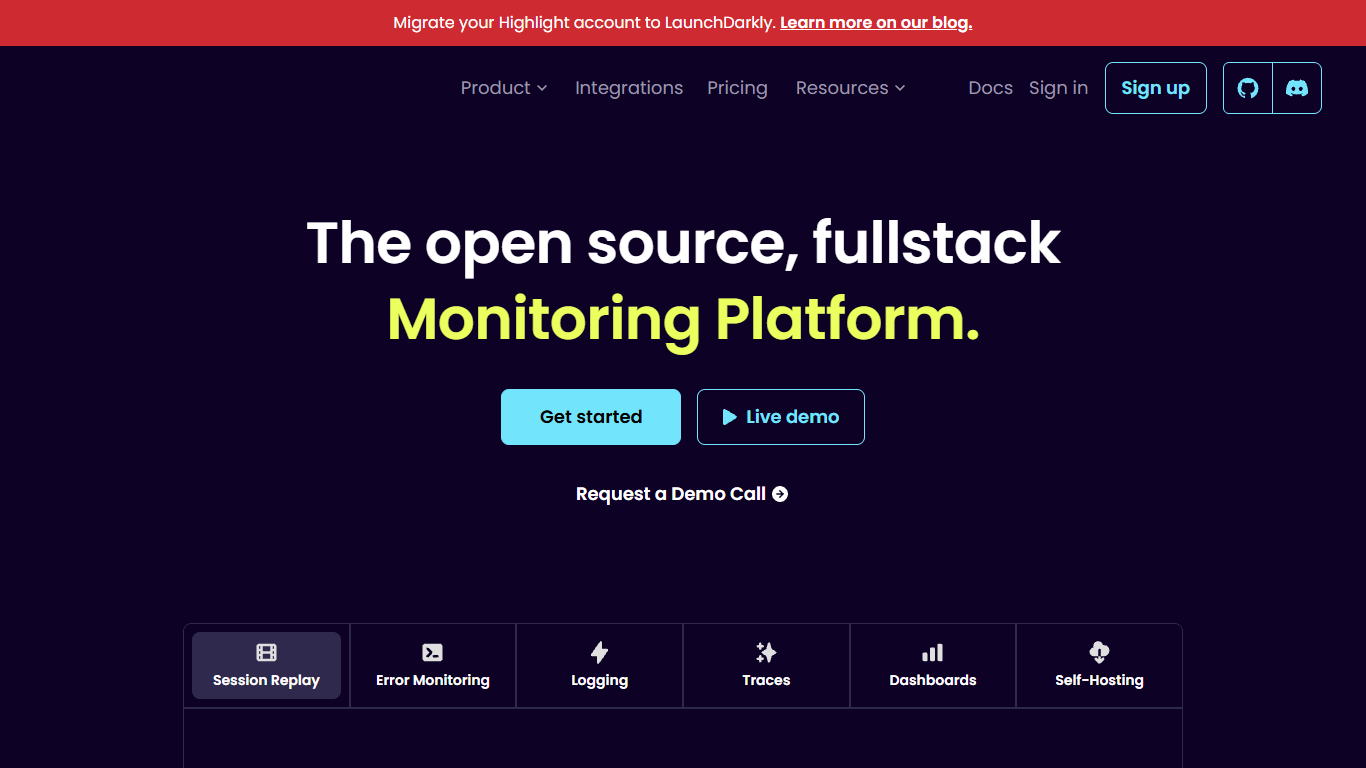
Task: Switch to the Error Monitoring tab label
Action: tap(433, 680)
